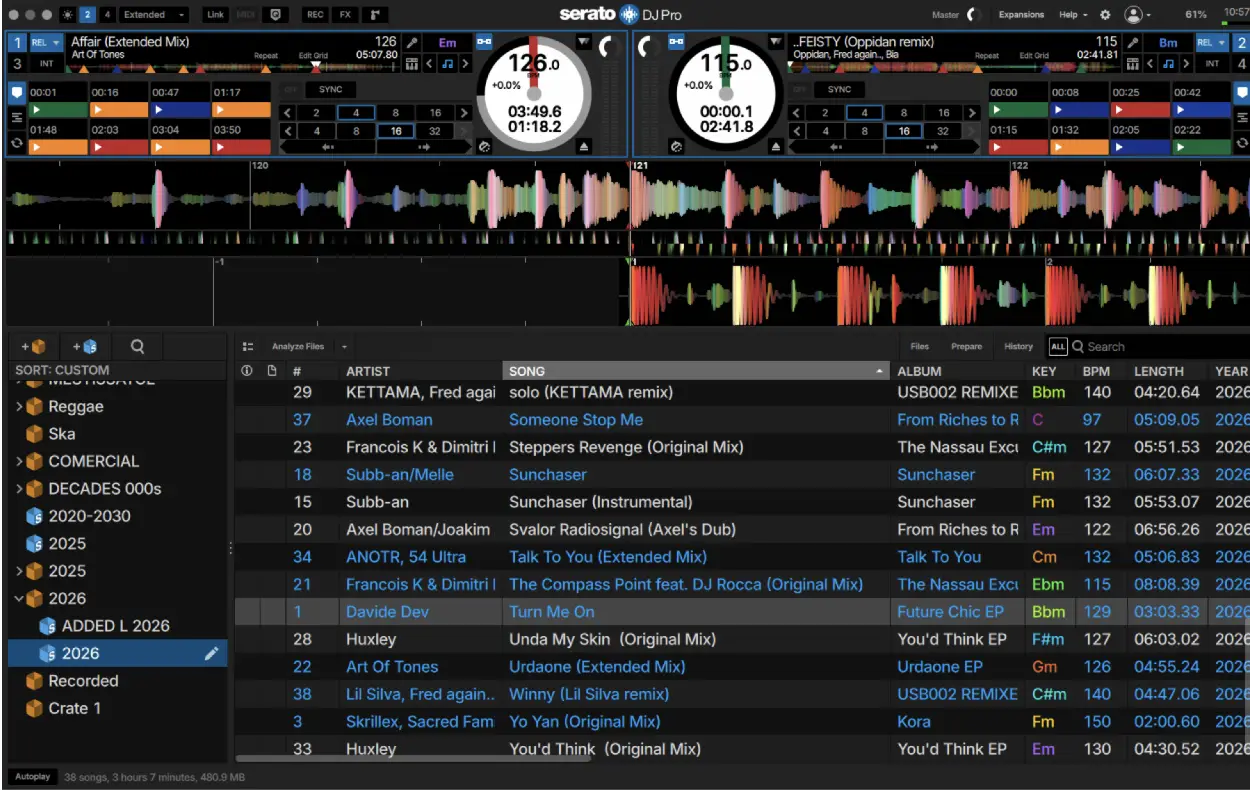This screenshot has height=790, width=1250.
Task: Click left deck eject icon
Action: [x=584, y=147]
